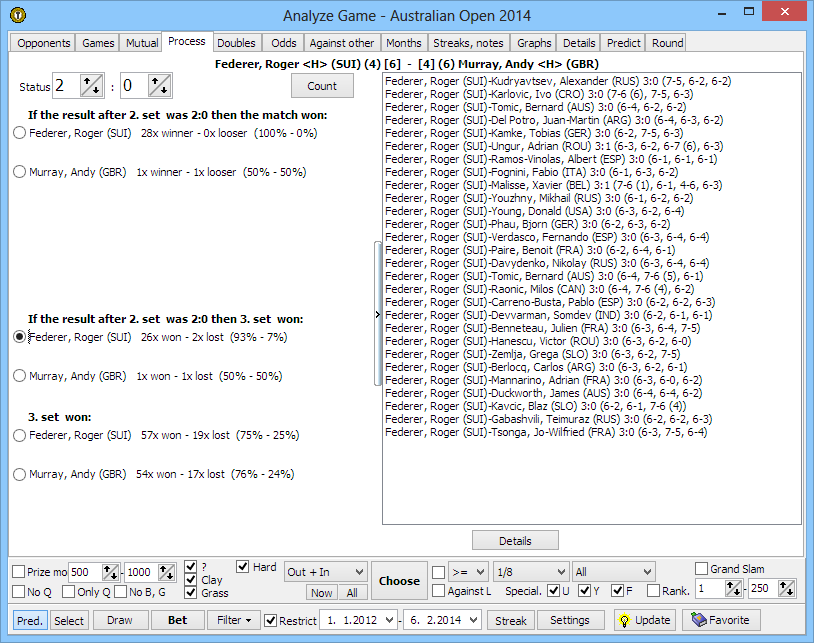814x643 pixels.
Task: Enable the Only Q checkbox
Action: tap(68, 592)
